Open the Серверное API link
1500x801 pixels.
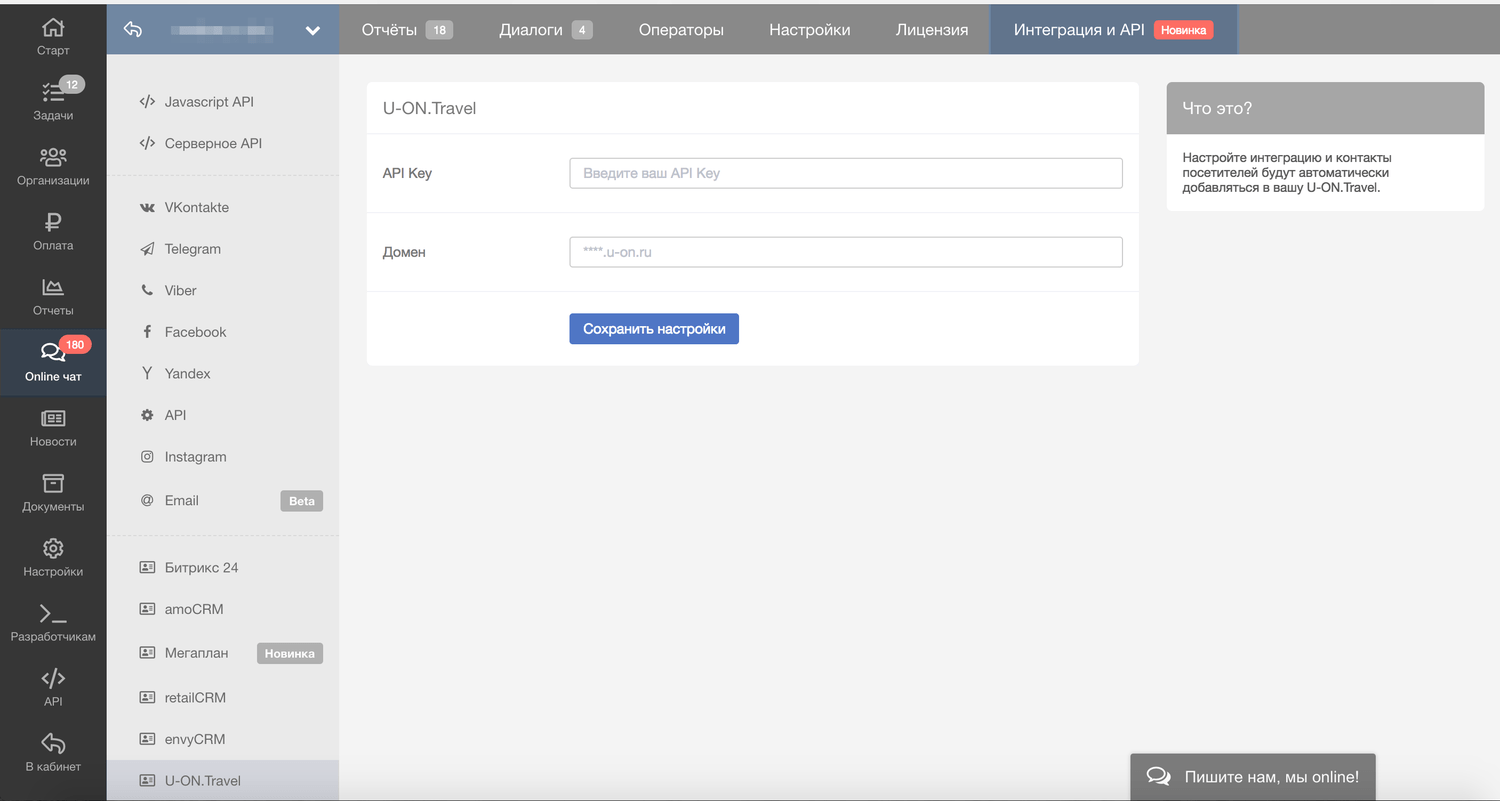pyautogui.click(x=213, y=143)
